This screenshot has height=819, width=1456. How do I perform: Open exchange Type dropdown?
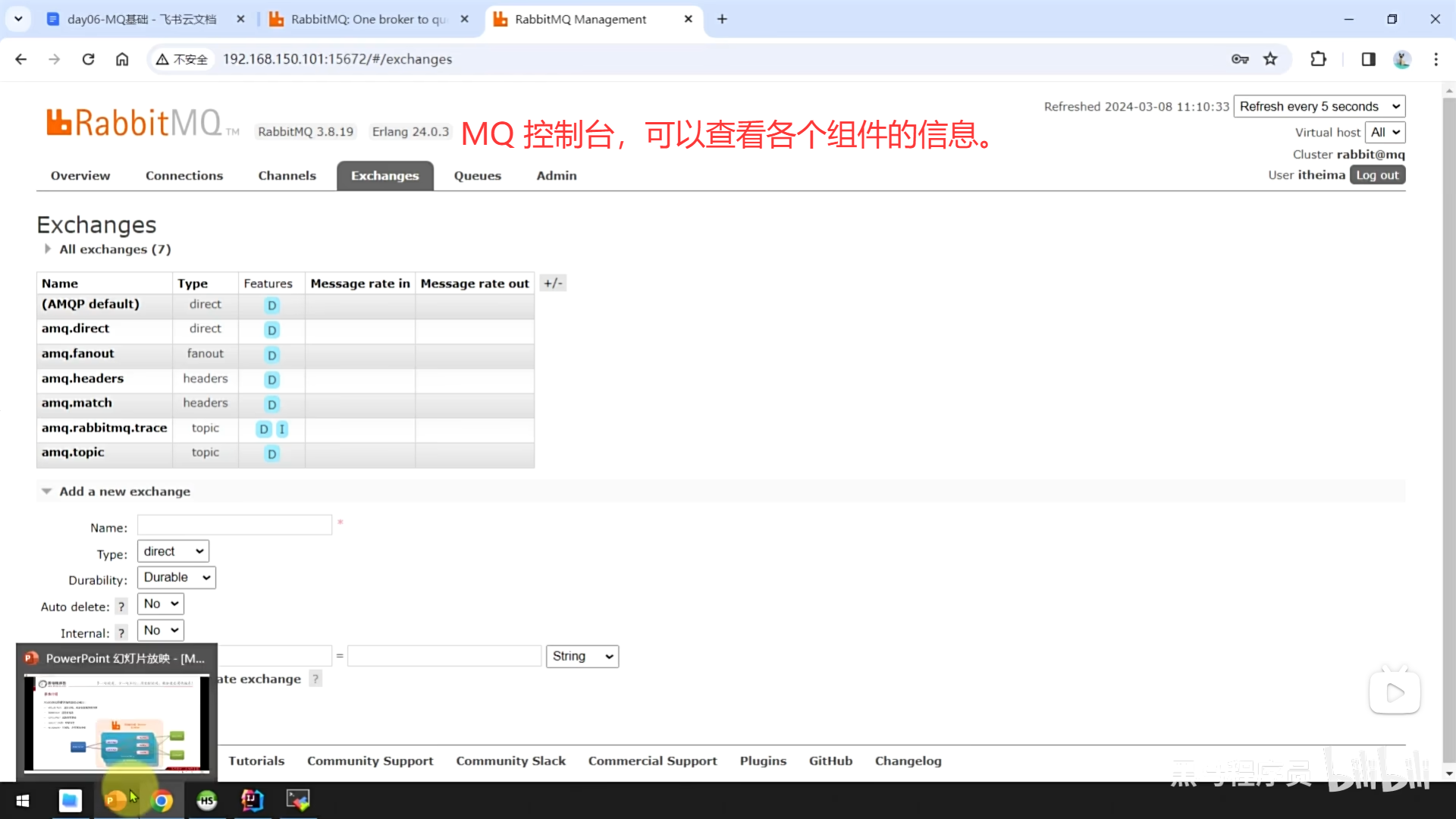coord(173,551)
